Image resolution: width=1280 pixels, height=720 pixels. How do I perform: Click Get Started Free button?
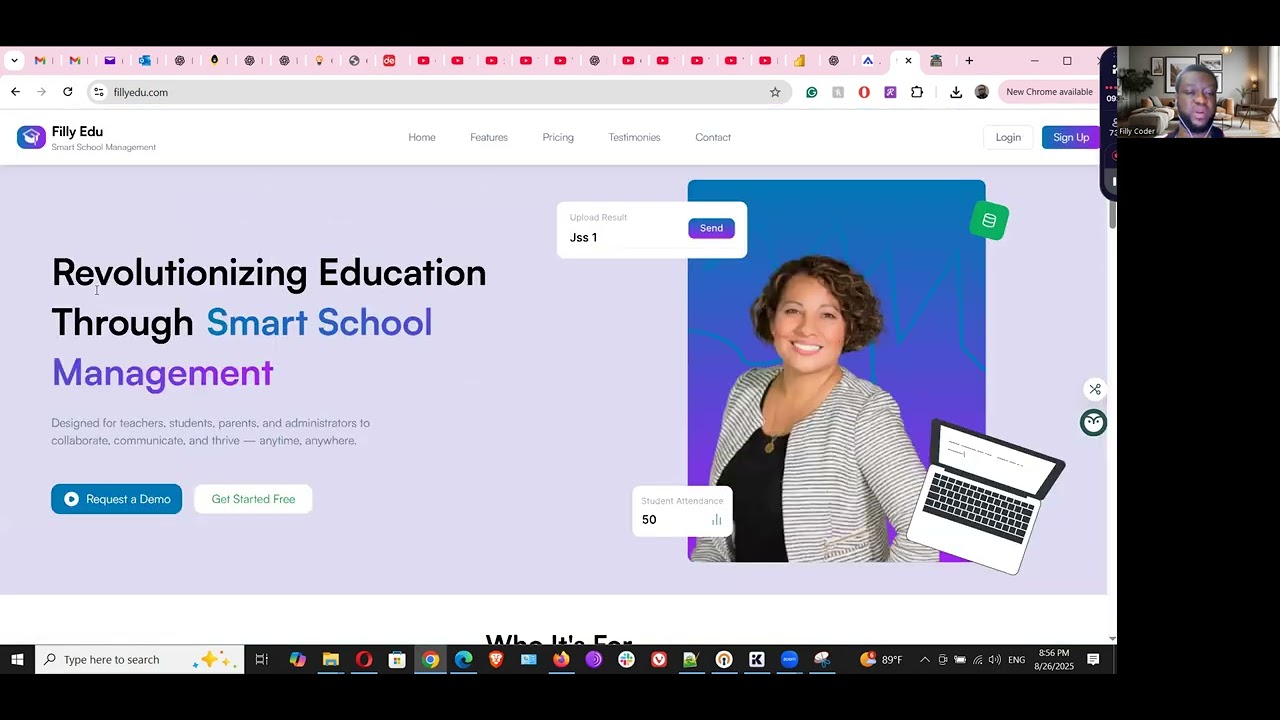coord(253,499)
